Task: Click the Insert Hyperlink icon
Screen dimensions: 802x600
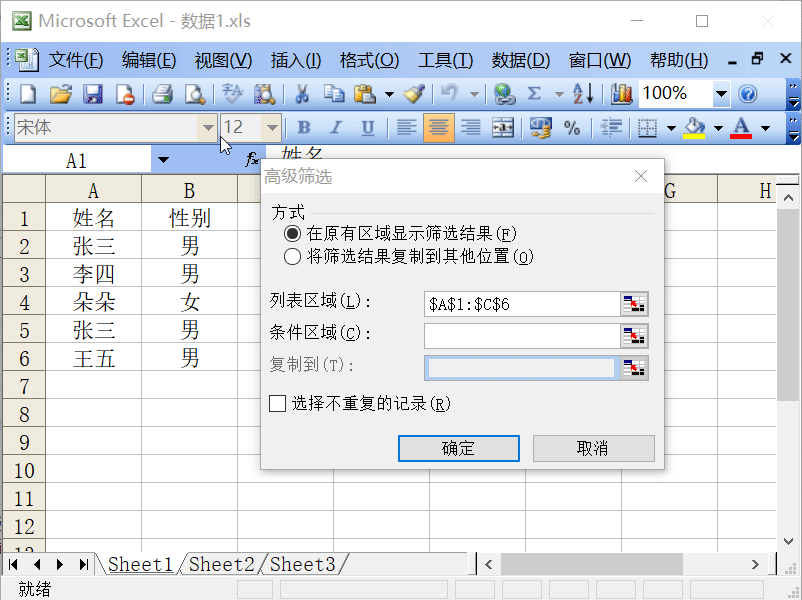Action: [x=503, y=93]
